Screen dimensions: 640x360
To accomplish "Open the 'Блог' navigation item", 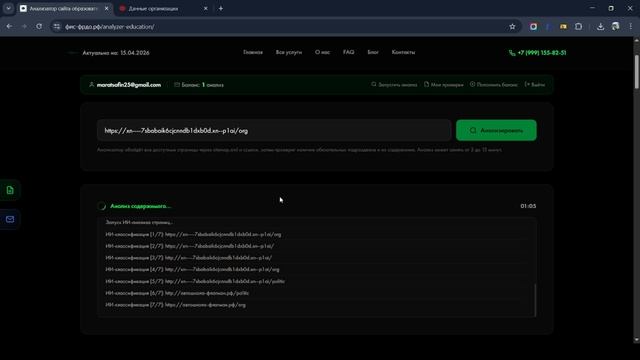I will 373,52.
